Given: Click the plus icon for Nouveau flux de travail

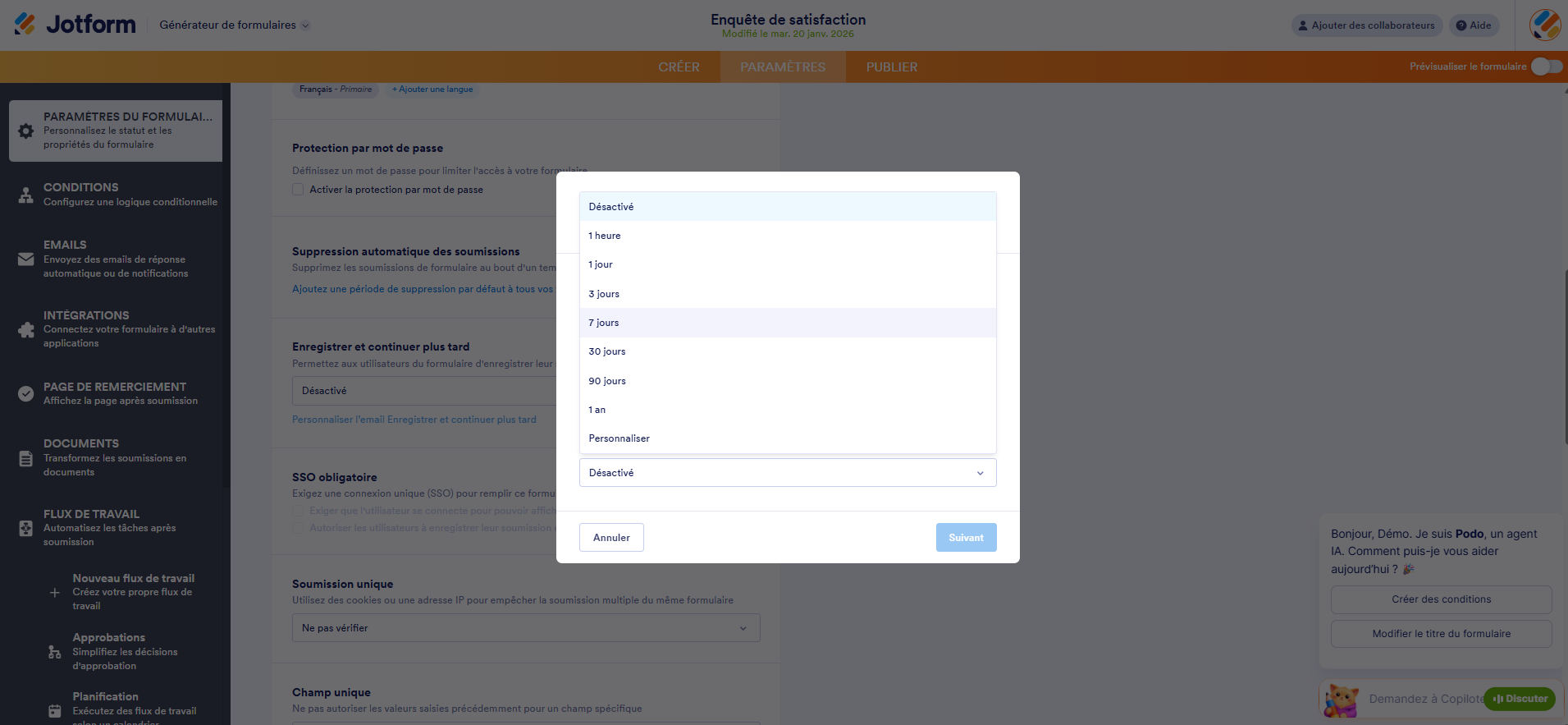Looking at the screenshot, I should [55, 592].
